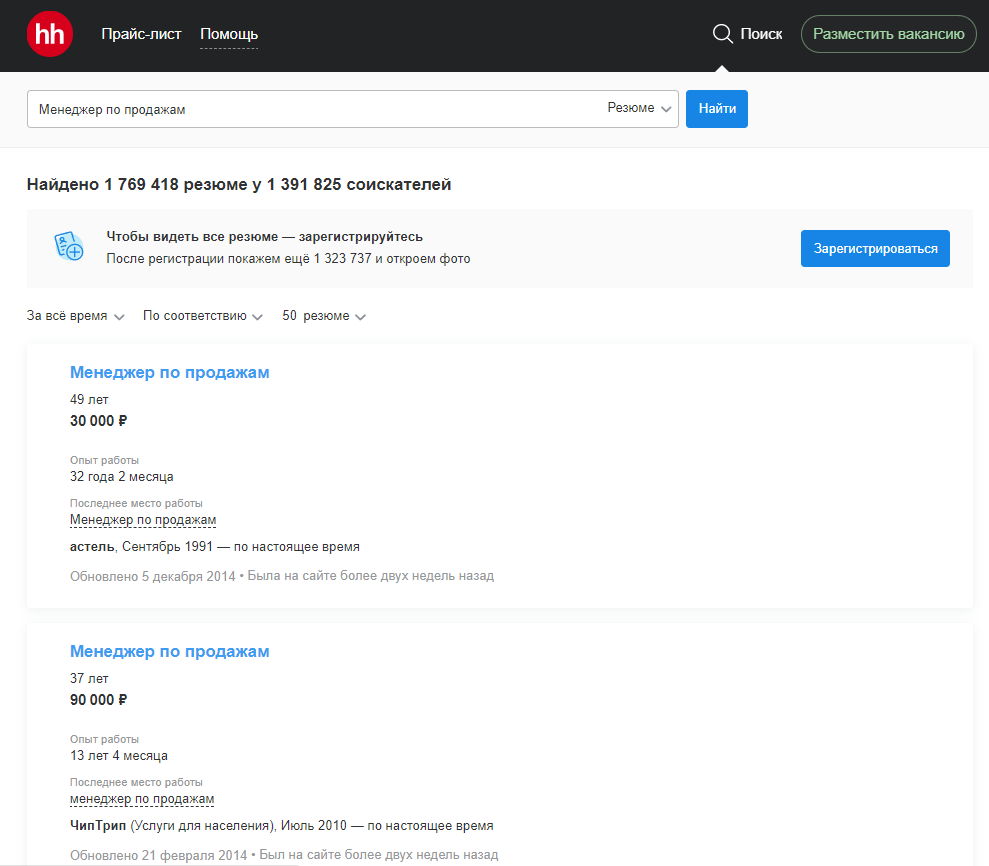The height and width of the screenshot is (866, 989).
Task: Click the Поиск label in the header
Action: 760,33
